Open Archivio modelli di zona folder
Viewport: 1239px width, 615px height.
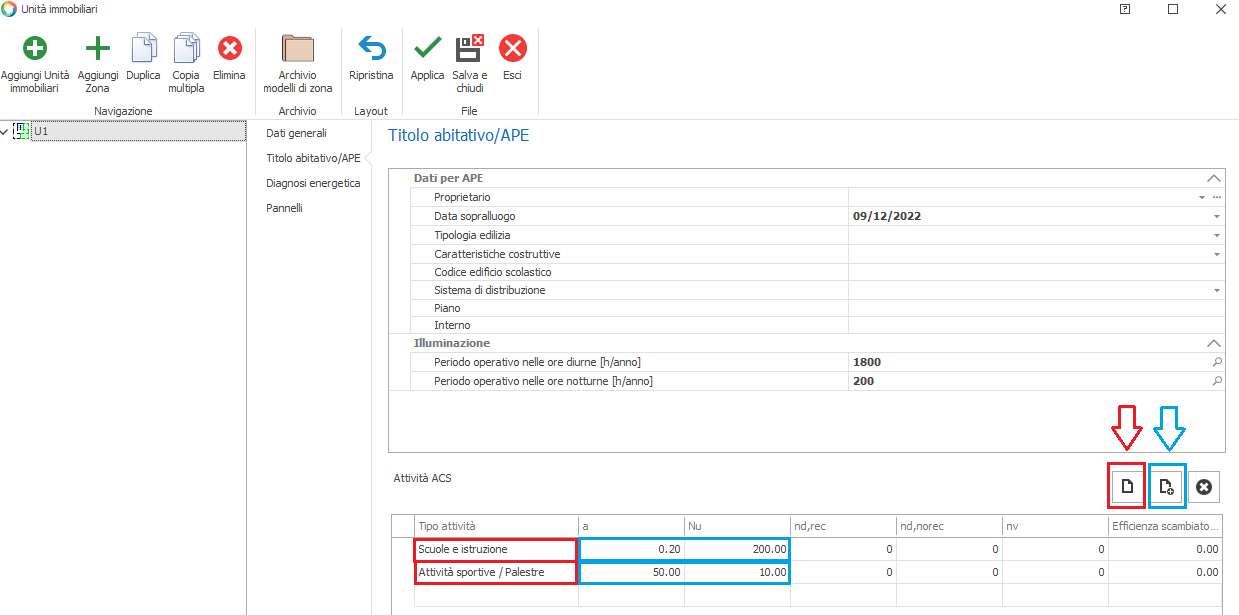(x=297, y=49)
